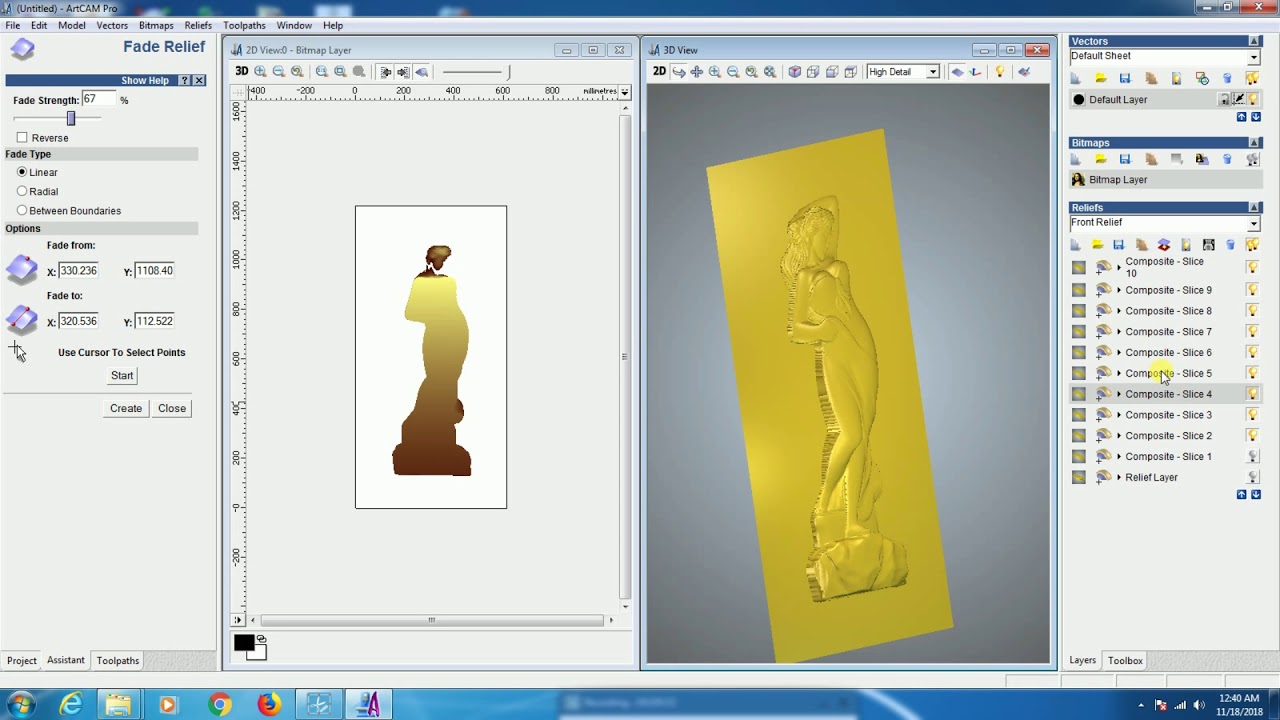Screen dimensions: 1280x720
Task: Switch the bitmap window to 3D view
Action: click(242, 71)
